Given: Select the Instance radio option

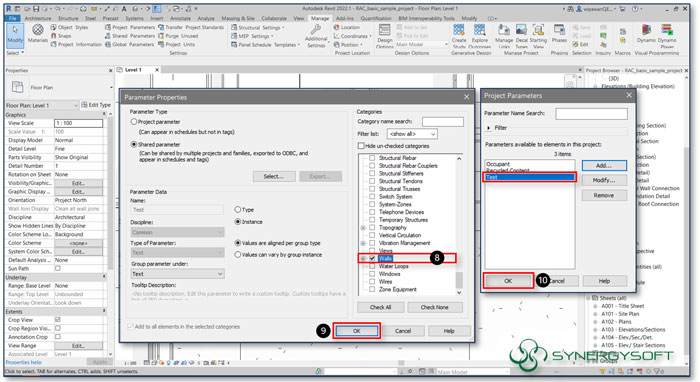Looking at the screenshot, I should pyautogui.click(x=238, y=221).
